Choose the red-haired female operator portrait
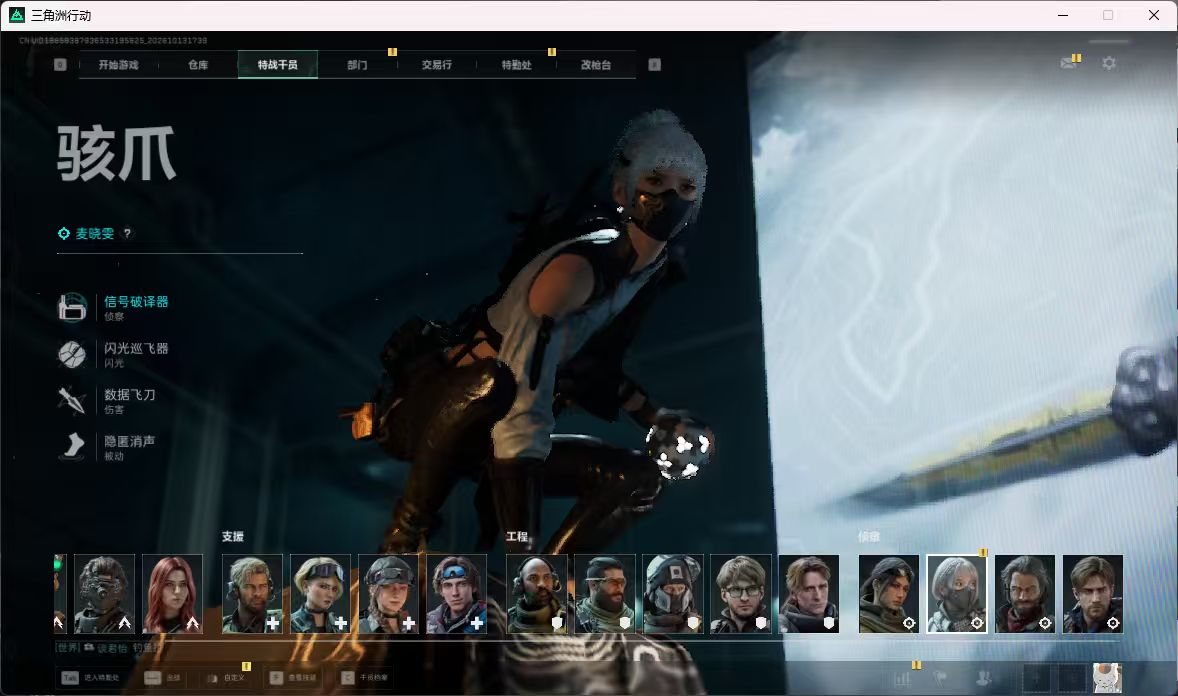The width and height of the screenshot is (1178, 696). click(173, 594)
